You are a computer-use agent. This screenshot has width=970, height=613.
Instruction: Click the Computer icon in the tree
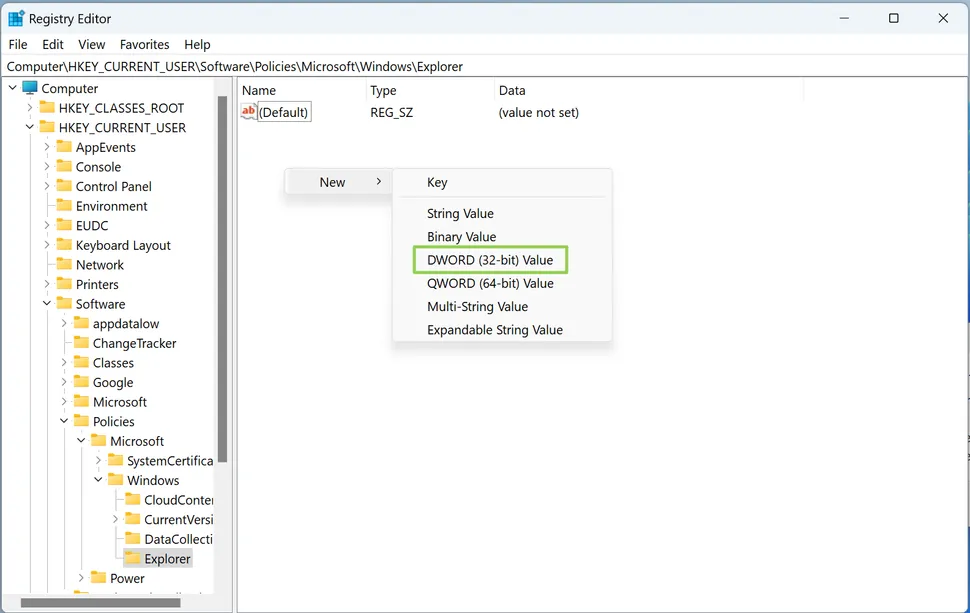point(30,88)
